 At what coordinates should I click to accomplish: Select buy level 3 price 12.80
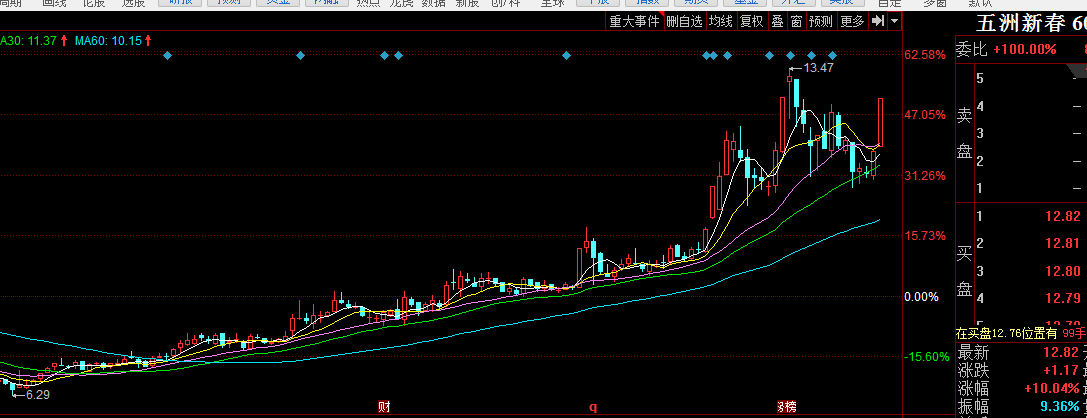[1061, 271]
